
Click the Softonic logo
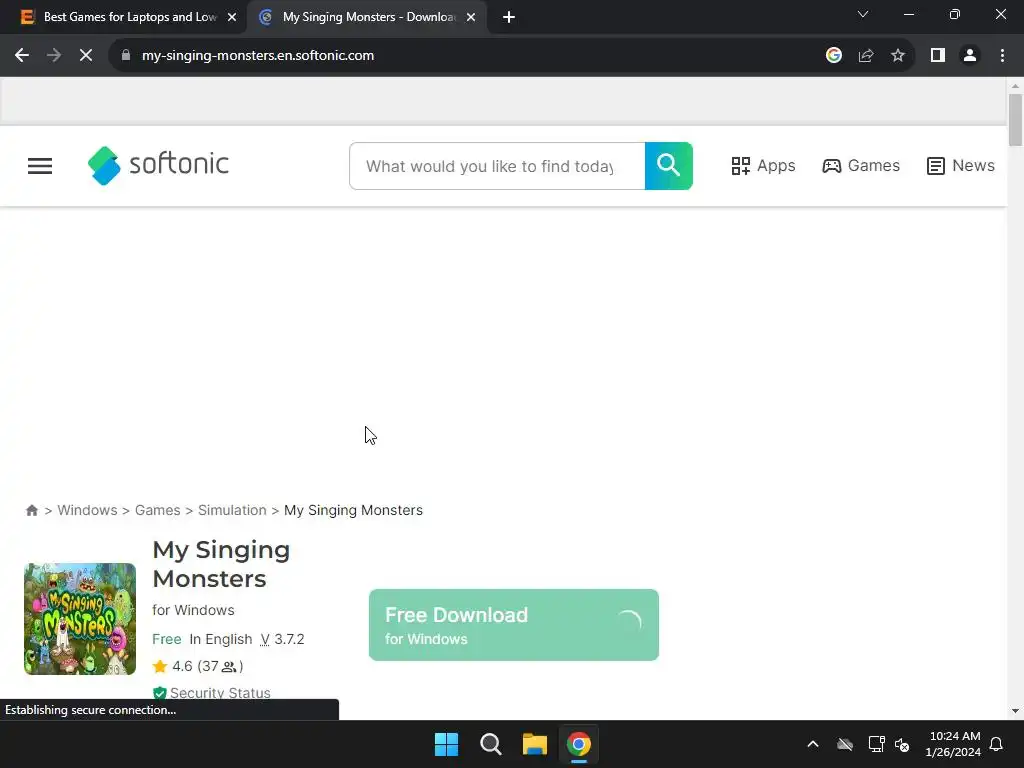[158, 165]
